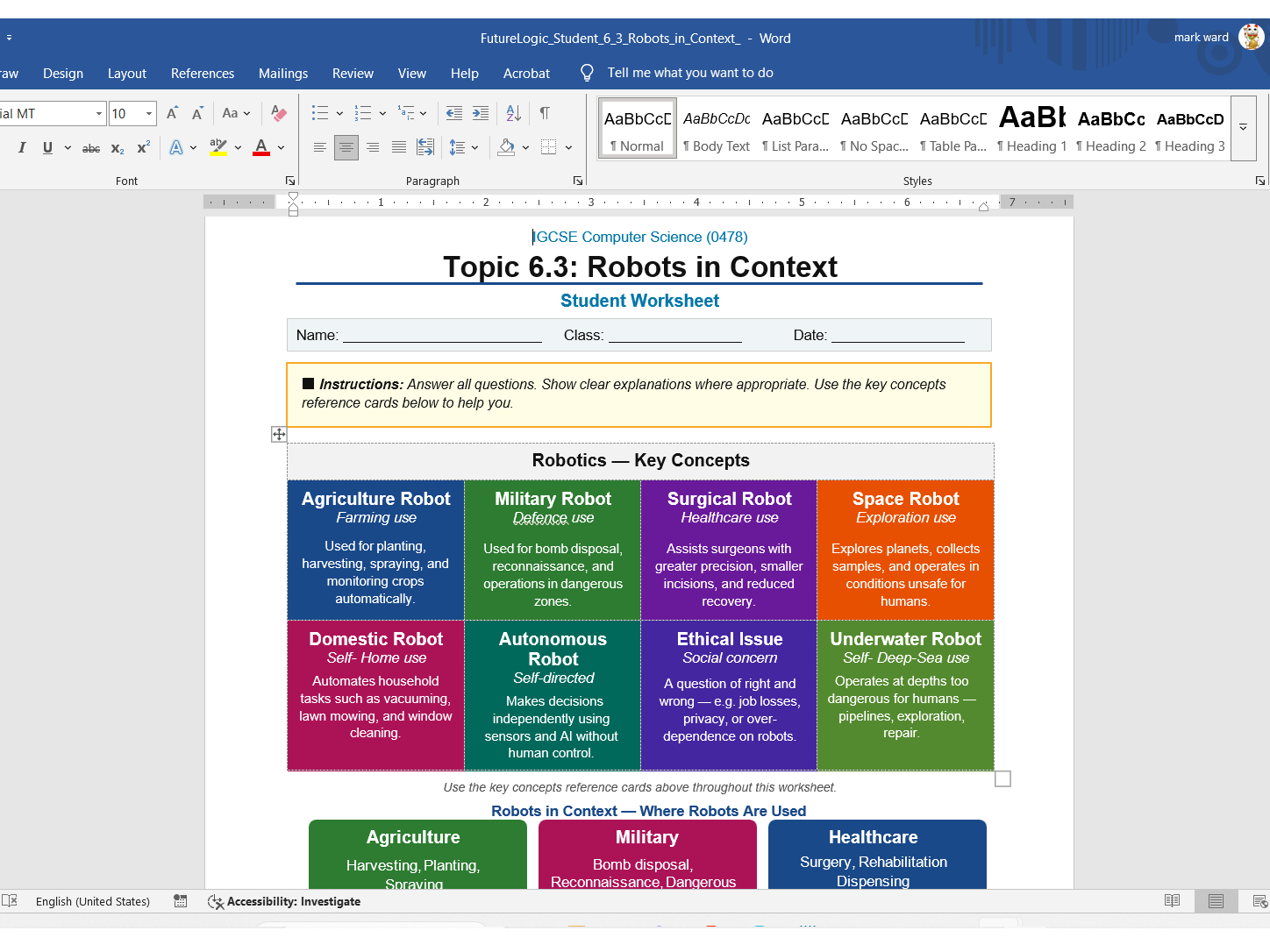This screenshot has height=952, width=1270.
Task: Clear all formatting eraser icon
Action: [279, 113]
